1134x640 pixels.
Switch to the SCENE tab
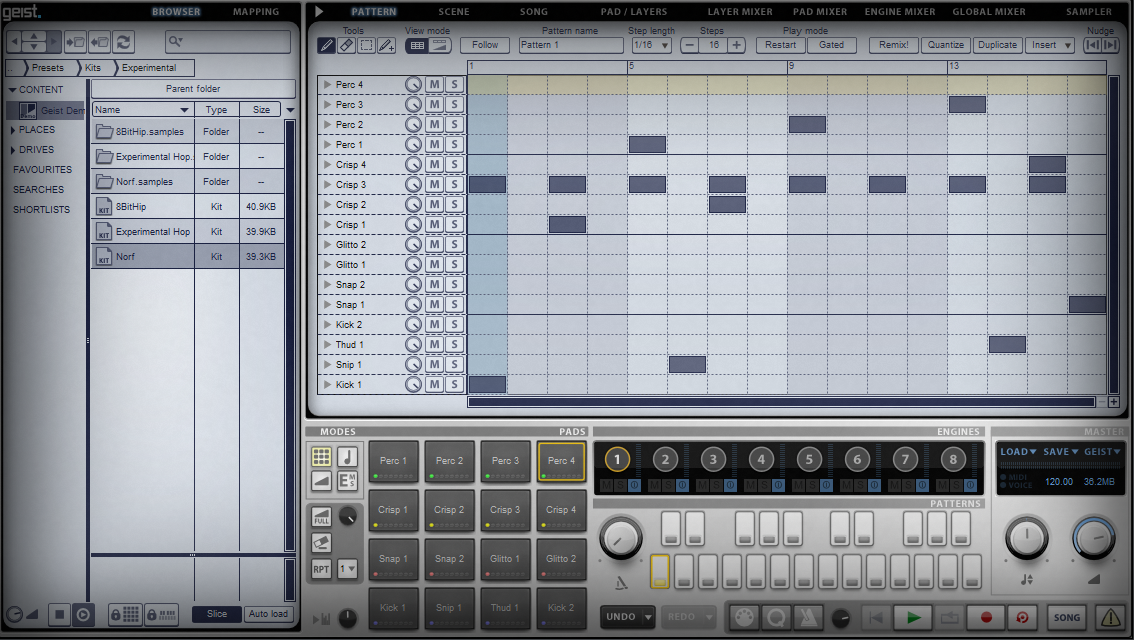tap(453, 12)
